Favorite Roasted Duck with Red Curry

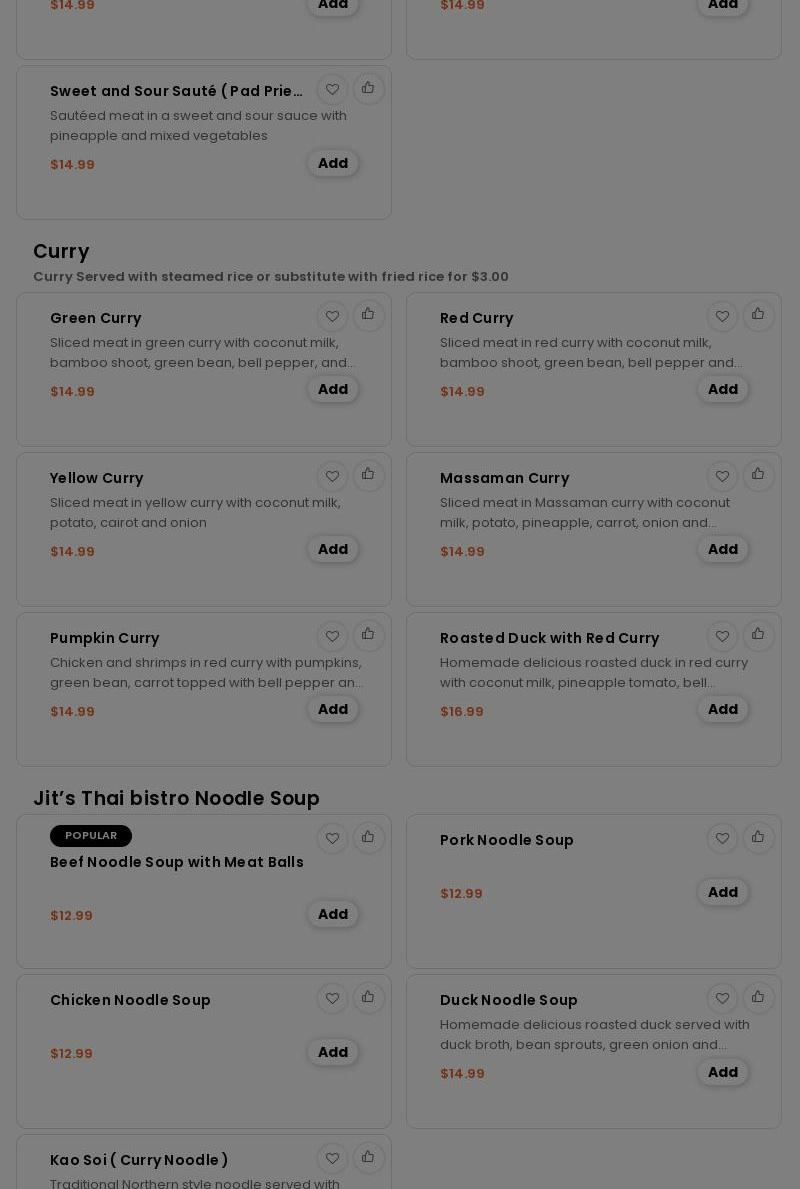[x=722, y=637]
